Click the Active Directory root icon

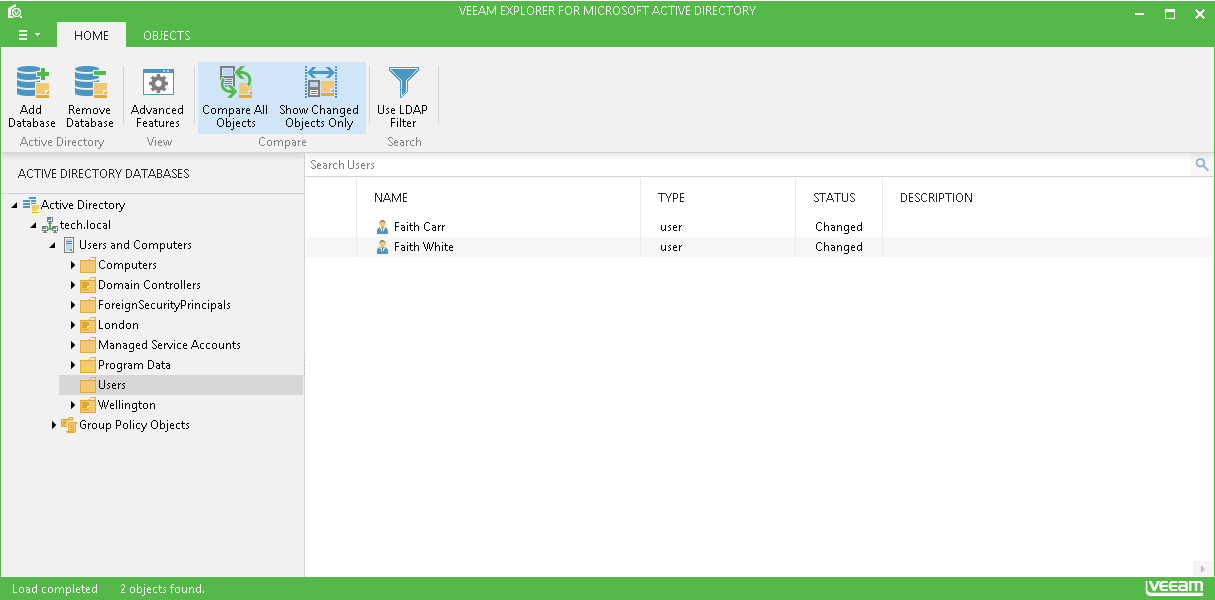tap(30, 204)
